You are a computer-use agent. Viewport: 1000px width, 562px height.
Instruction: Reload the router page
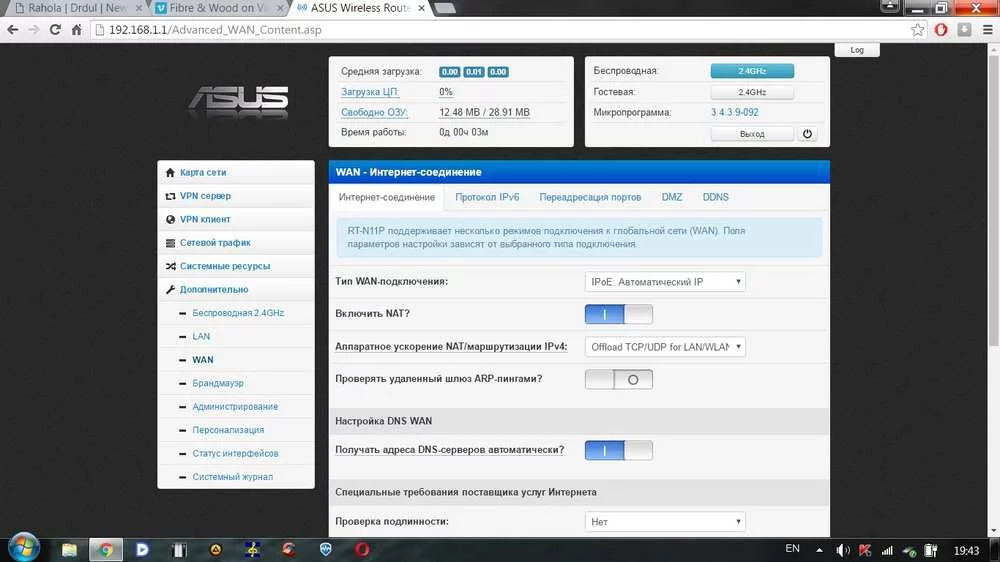pyautogui.click(x=55, y=30)
